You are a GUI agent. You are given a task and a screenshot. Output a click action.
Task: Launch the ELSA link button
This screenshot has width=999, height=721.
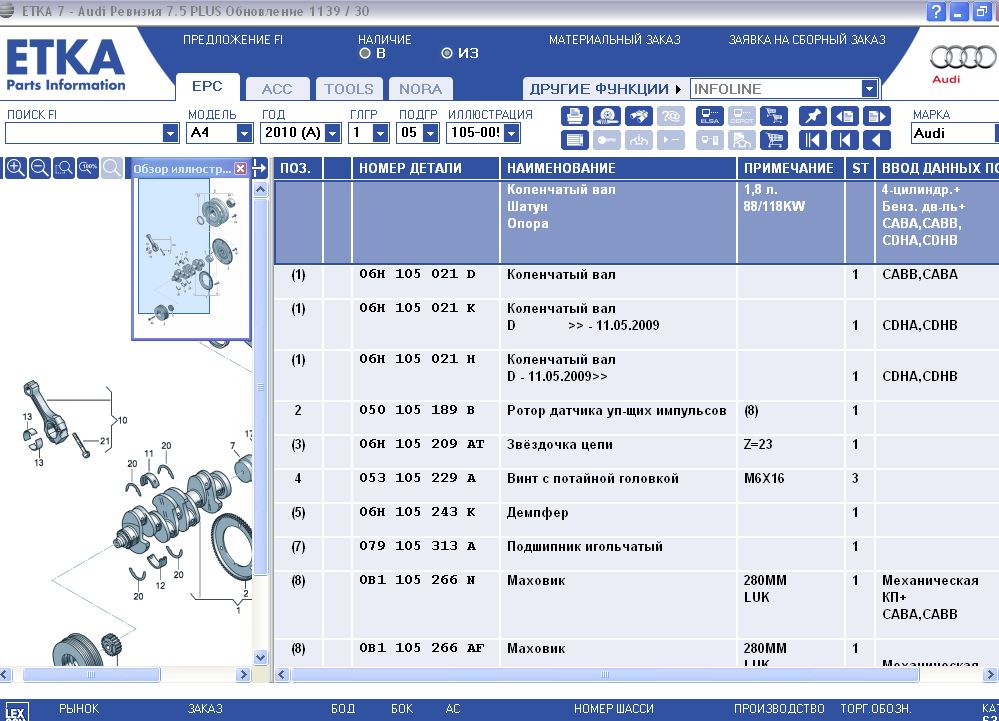coord(709,116)
